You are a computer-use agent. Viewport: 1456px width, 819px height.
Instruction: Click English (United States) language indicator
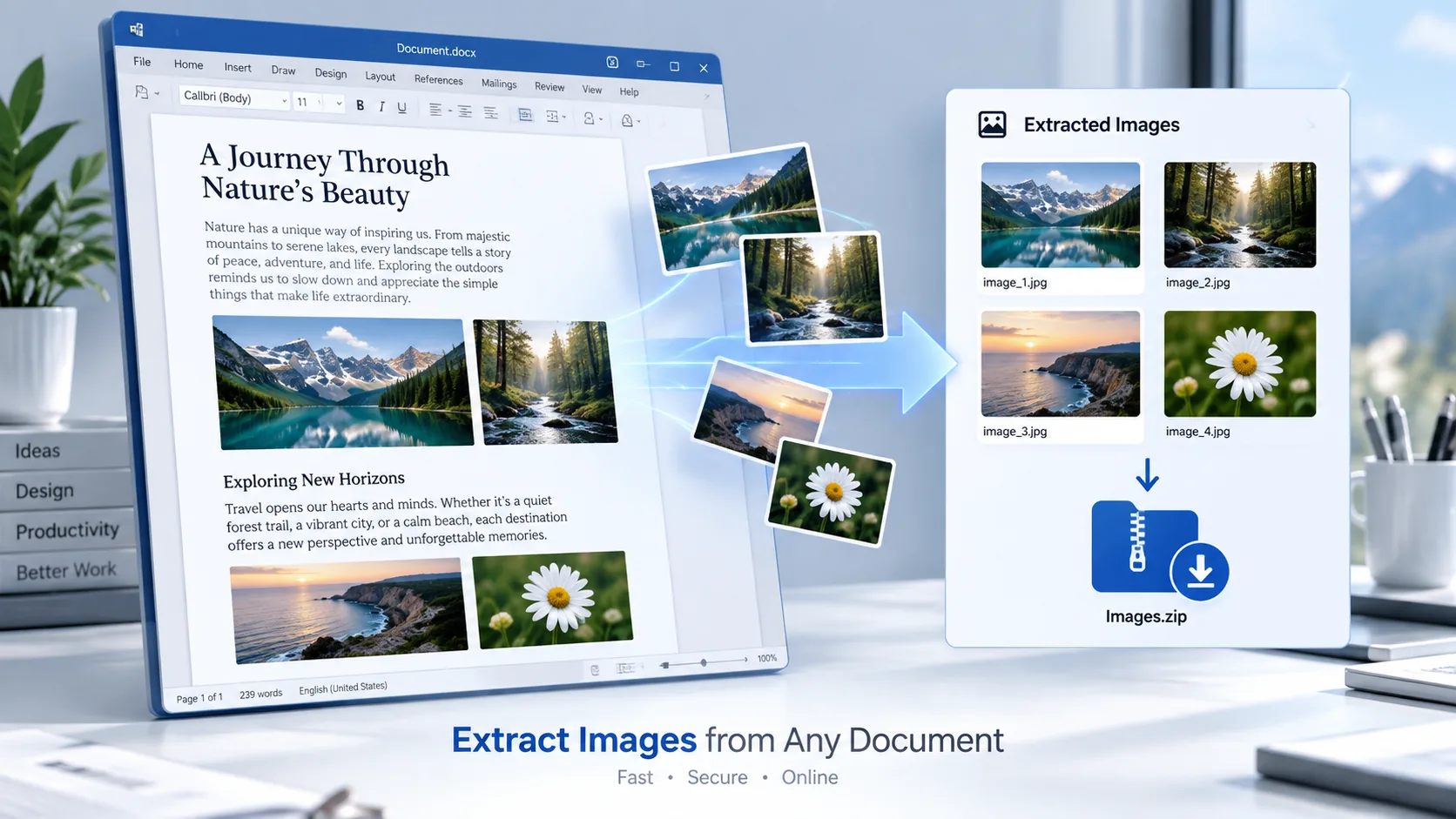(343, 688)
